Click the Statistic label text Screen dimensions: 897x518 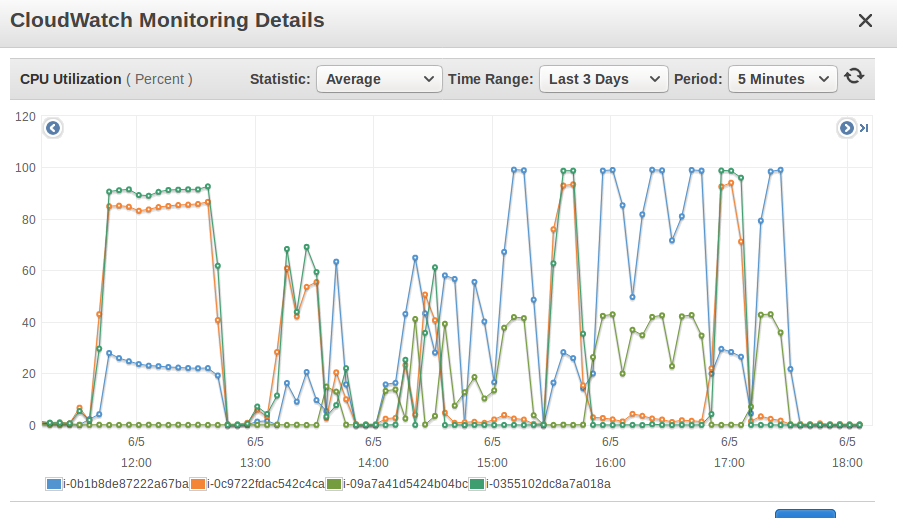pos(280,79)
